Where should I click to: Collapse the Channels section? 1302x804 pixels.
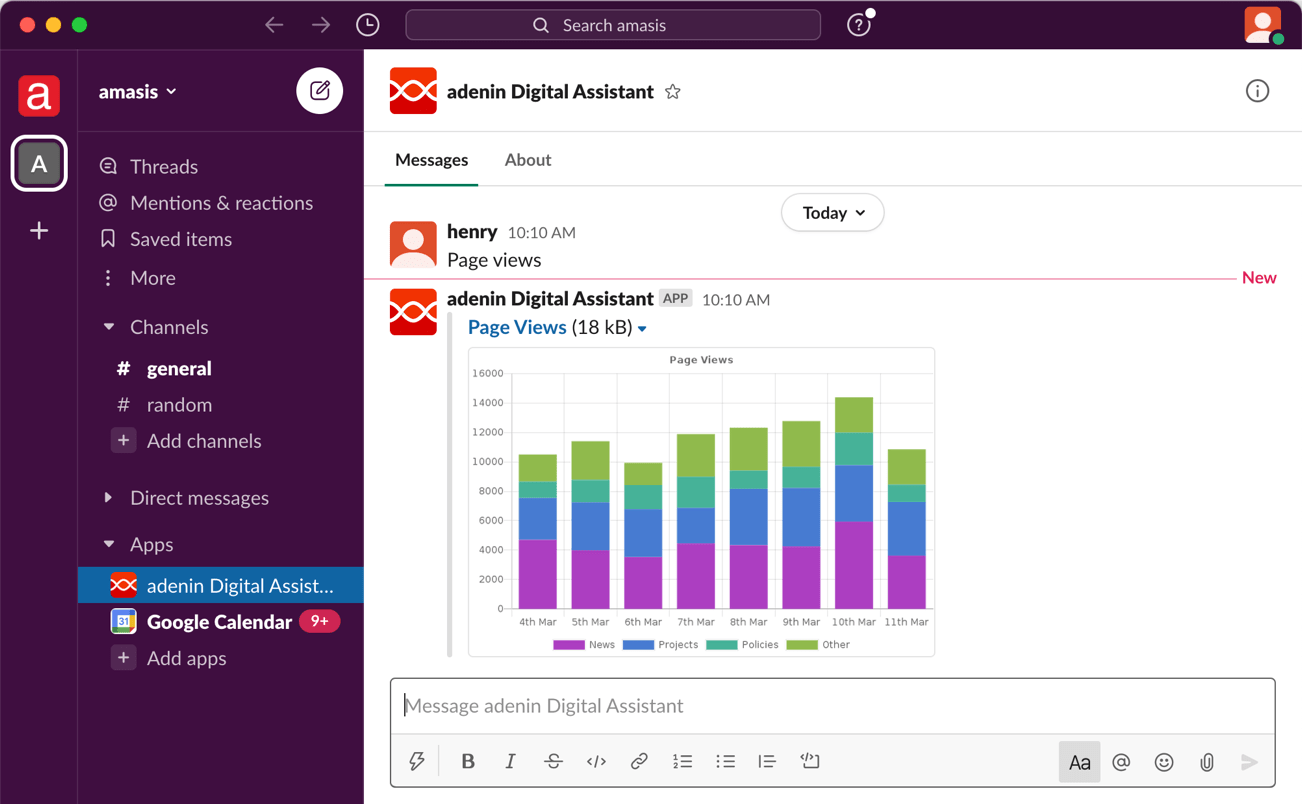(x=109, y=327)
